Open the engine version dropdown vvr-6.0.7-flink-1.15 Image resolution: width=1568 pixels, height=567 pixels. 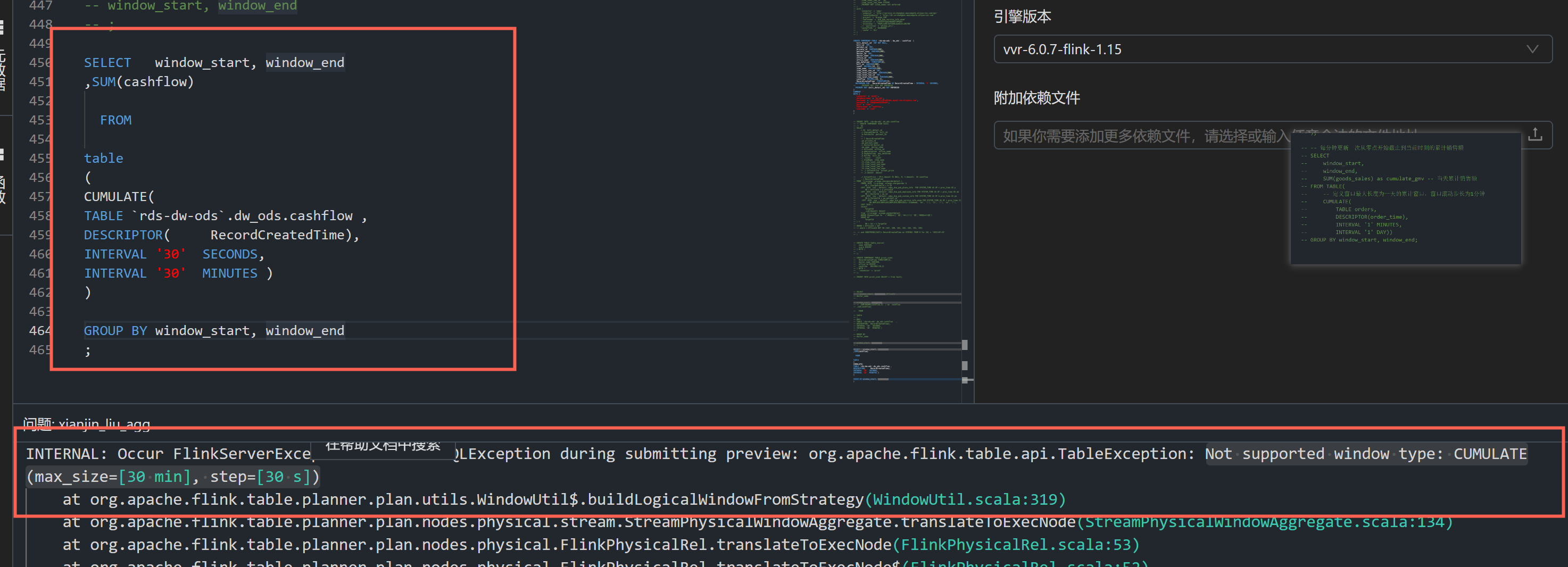pos(1272,49)
